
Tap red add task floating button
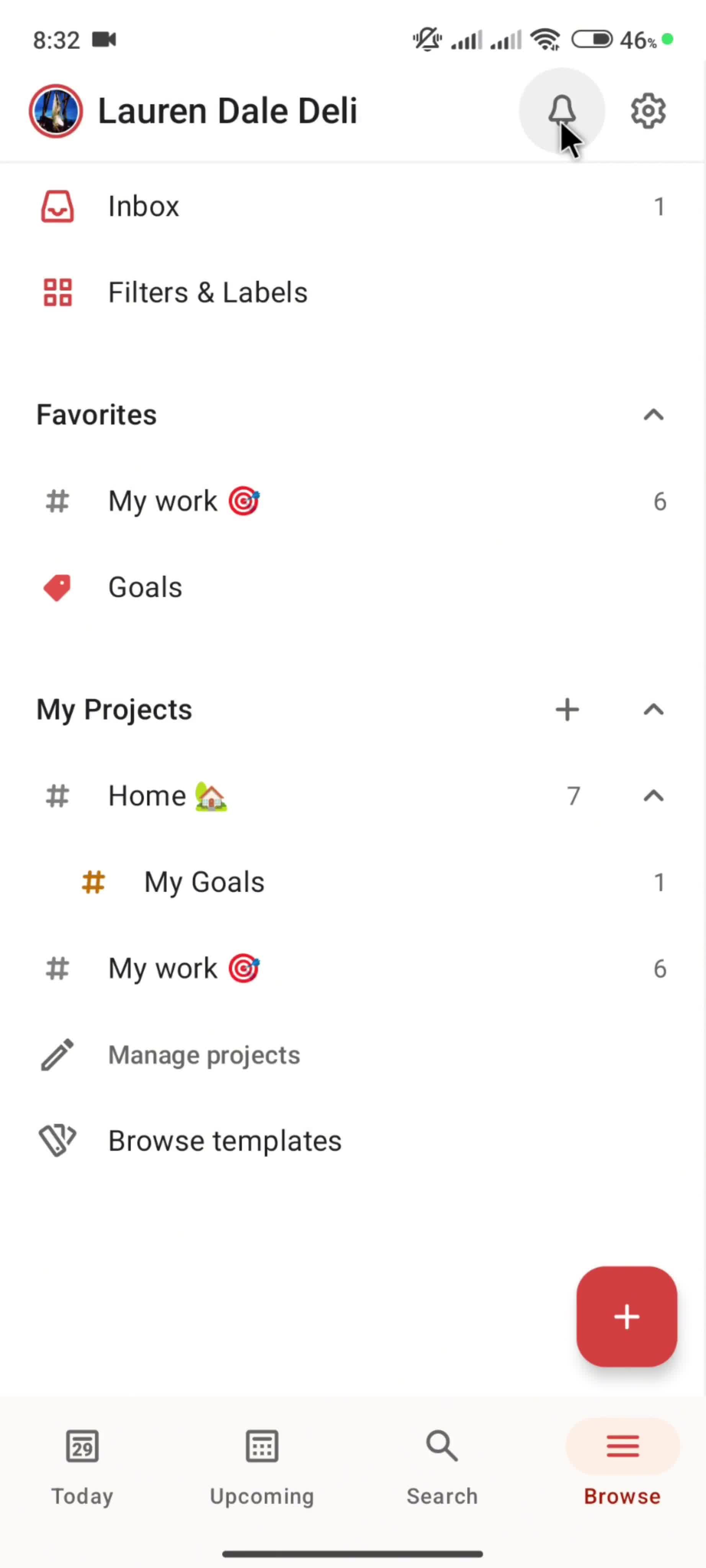coord(626,1316)
